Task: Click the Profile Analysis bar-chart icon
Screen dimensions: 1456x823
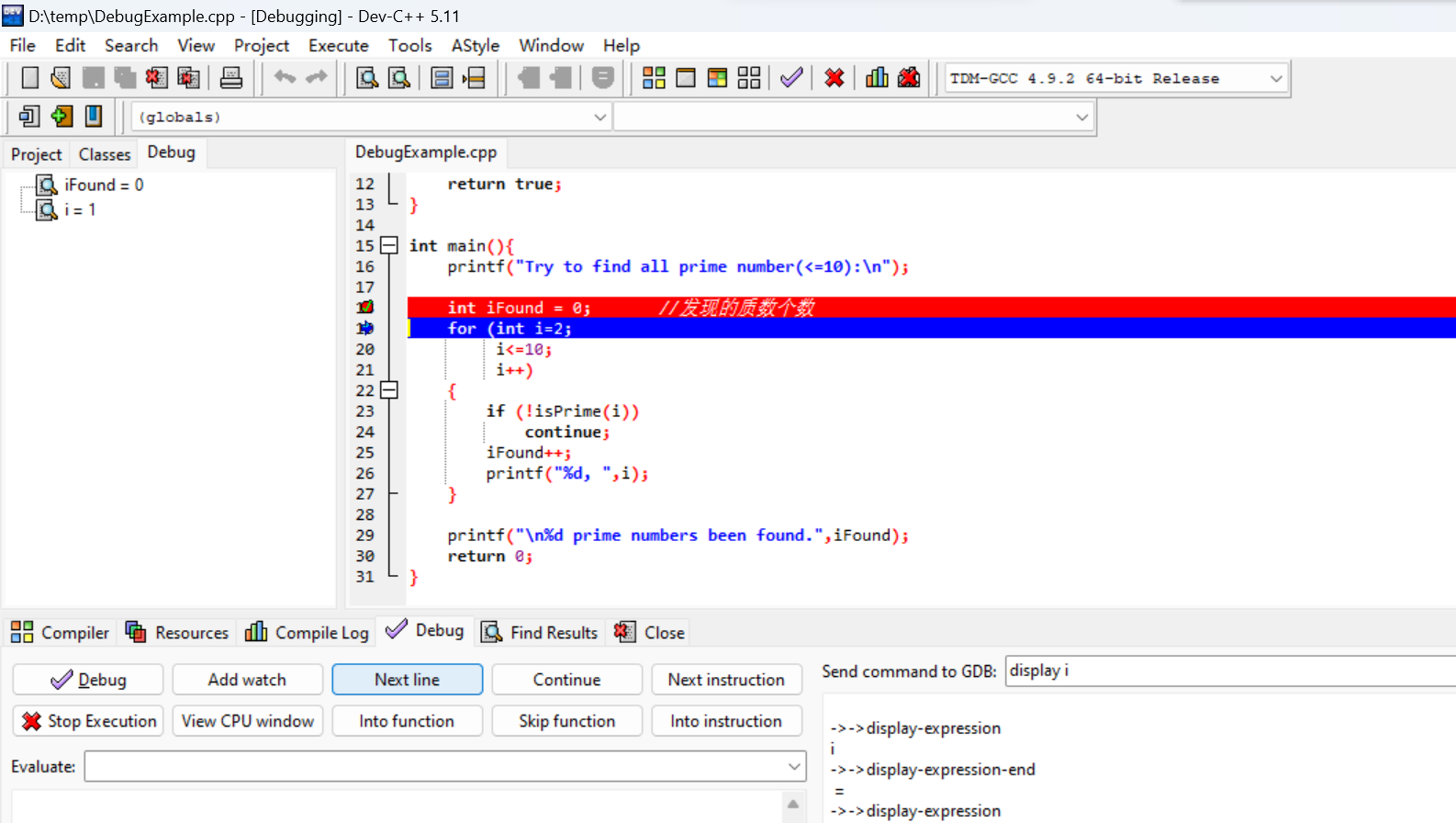Action: point(877,78)
